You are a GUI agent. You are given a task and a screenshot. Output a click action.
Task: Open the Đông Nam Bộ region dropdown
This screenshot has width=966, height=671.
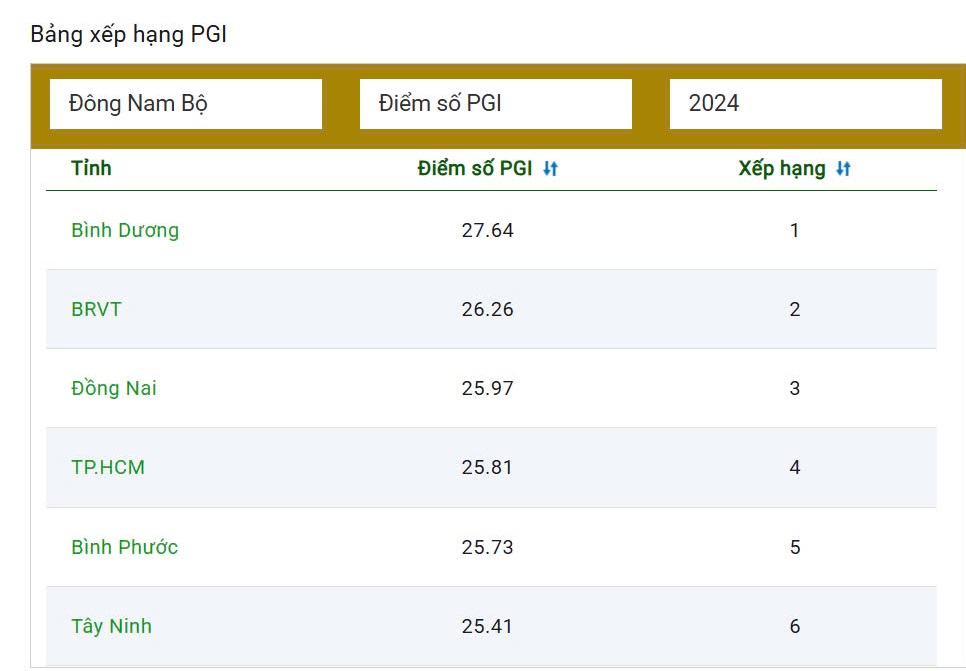(186, 104)
